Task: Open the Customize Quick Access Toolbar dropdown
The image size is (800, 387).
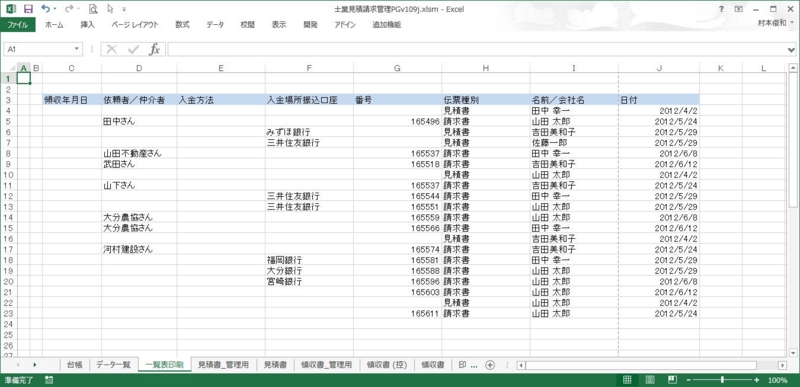Action: [x=124, y=9]
